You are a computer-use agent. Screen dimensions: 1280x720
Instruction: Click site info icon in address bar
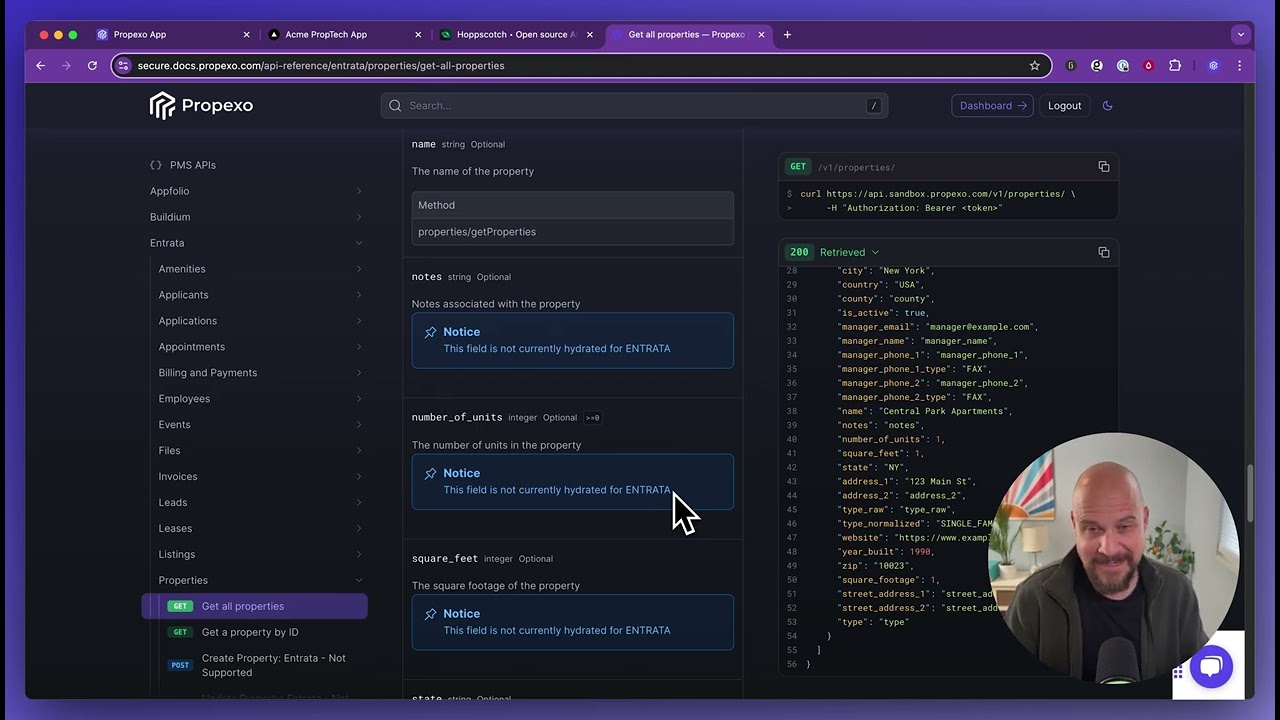[123, 65]
